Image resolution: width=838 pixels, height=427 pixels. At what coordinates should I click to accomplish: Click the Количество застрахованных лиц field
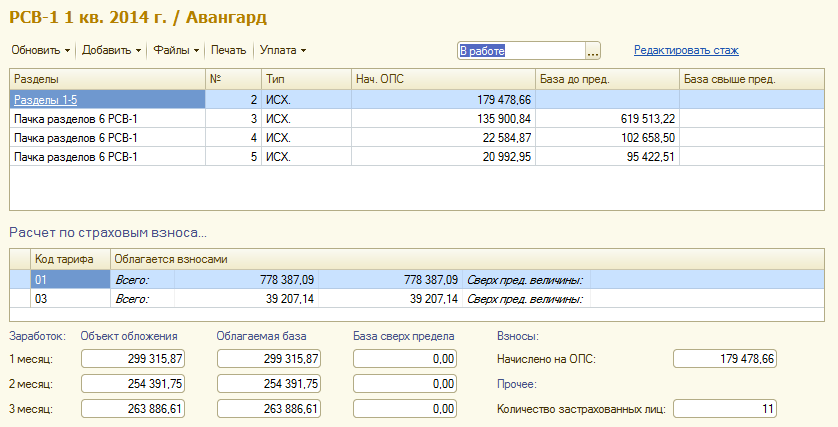coord(725,408)
